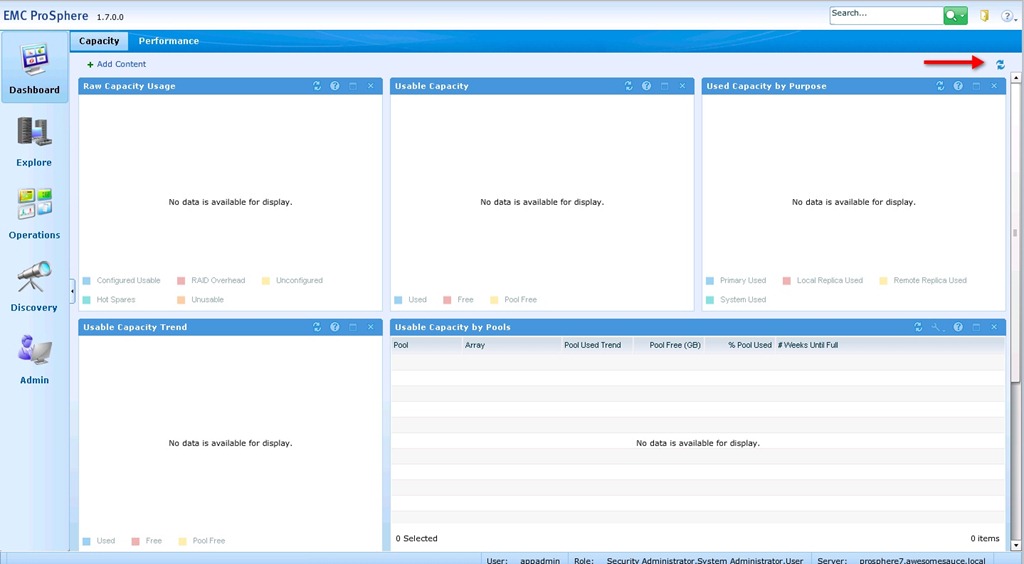Maximize the Used Capacity by Purpose panel

coord(976,86)
